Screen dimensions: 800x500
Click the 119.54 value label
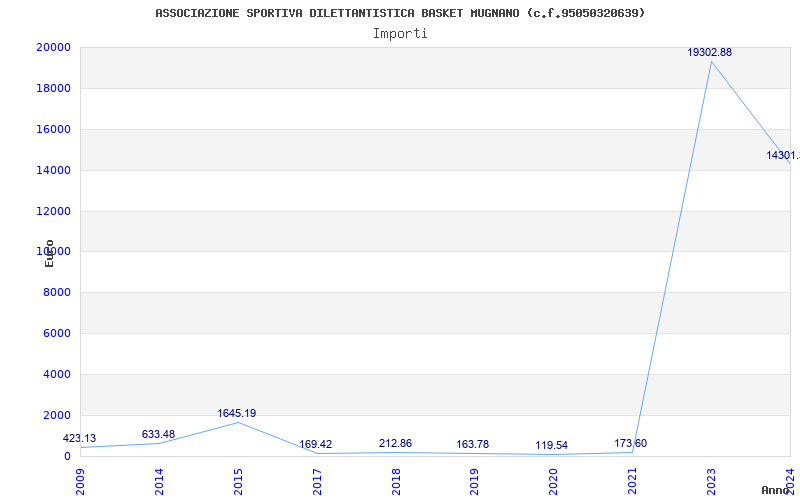552,445
